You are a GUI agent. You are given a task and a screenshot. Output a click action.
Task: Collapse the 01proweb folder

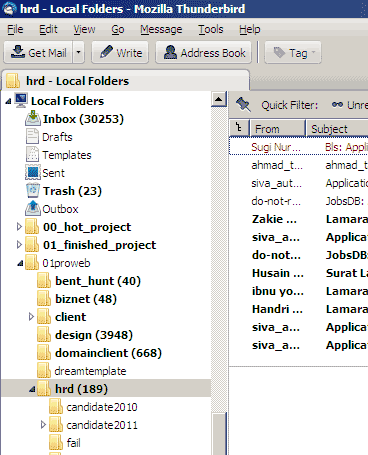[20, 263]
